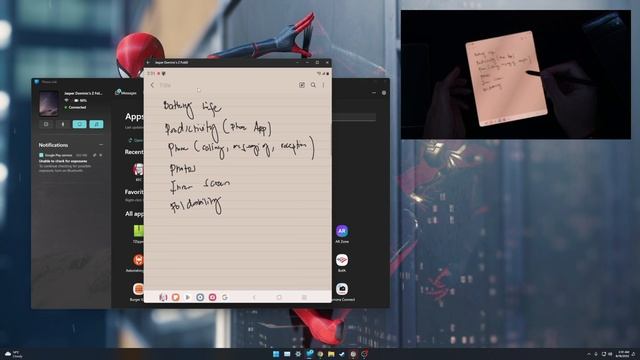Open the Windows Start menu
The image size is (640, 360).
[x=276, y=354]
